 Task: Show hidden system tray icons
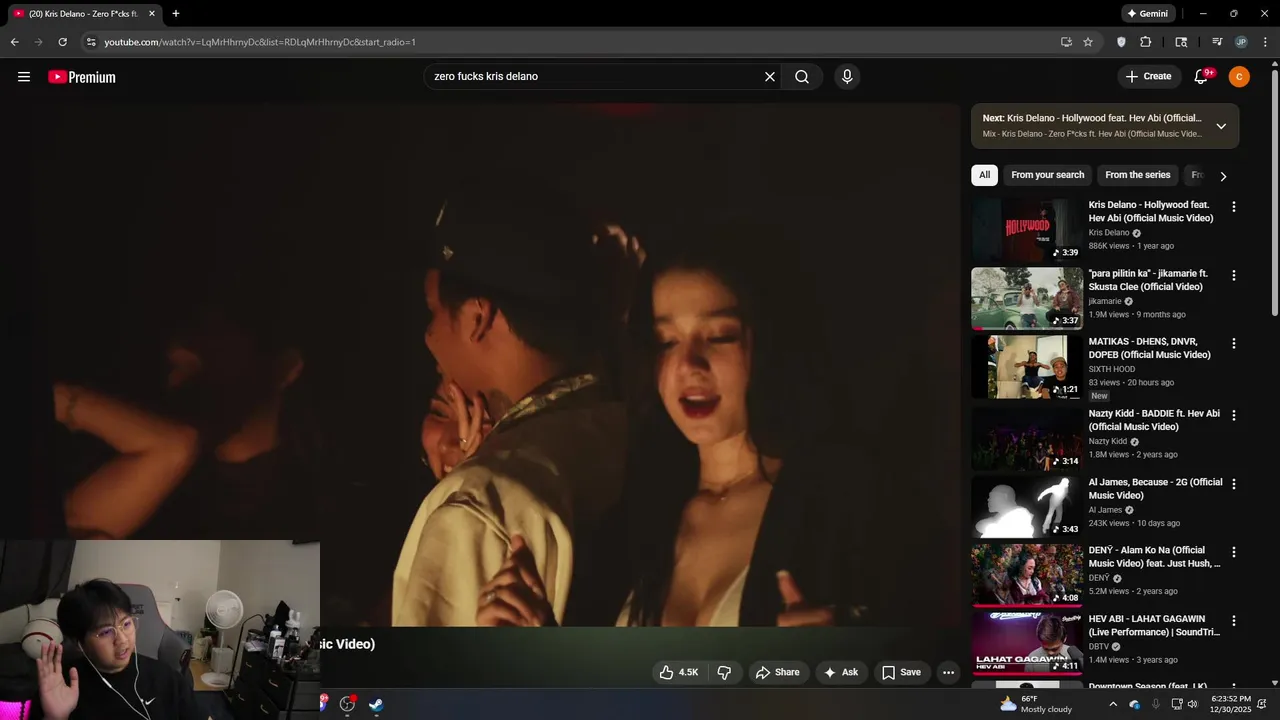point(1113,704)
